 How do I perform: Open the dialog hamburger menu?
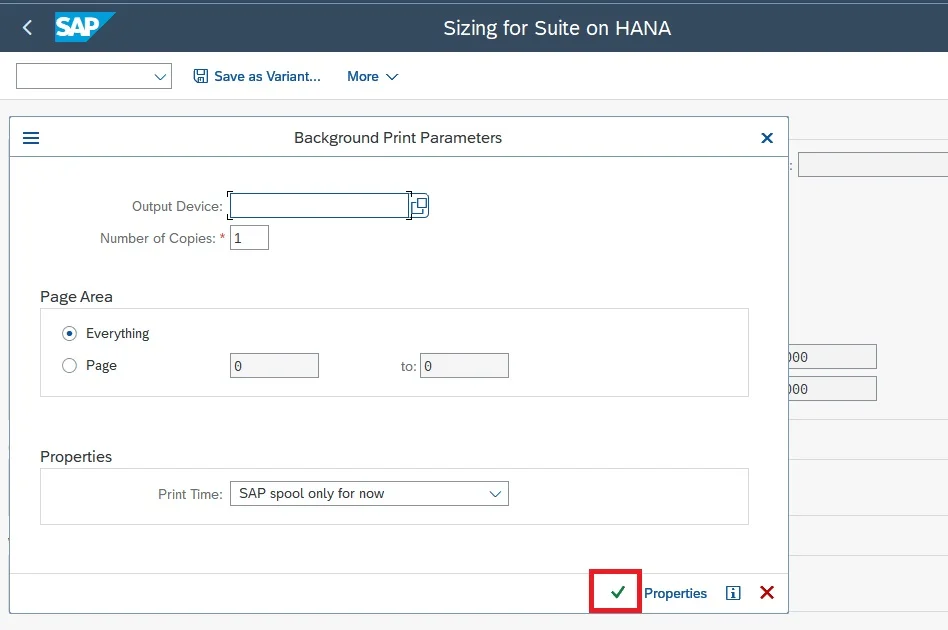click(x=31, y=138)
